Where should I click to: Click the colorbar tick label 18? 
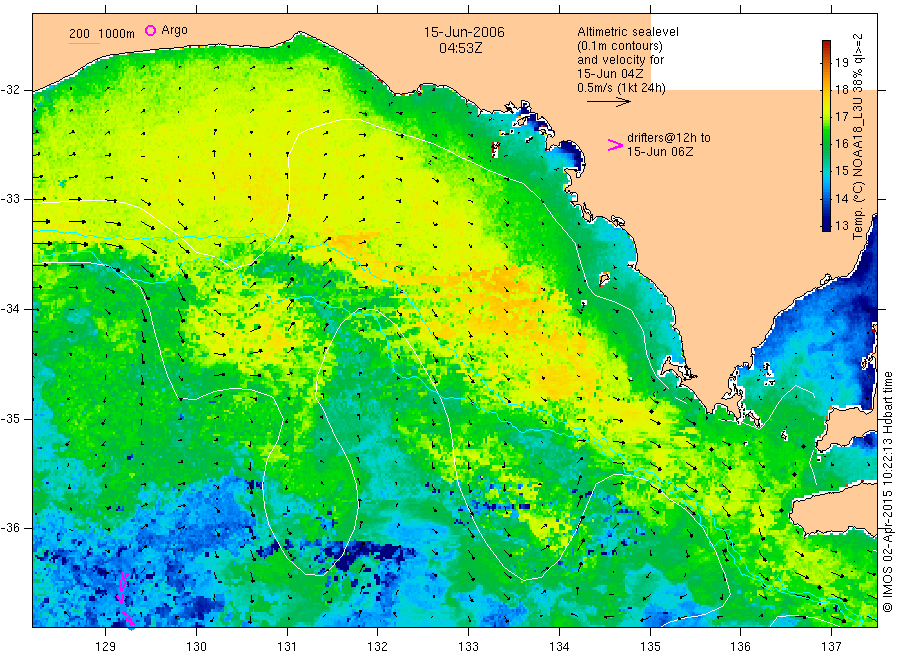point(841,90)
